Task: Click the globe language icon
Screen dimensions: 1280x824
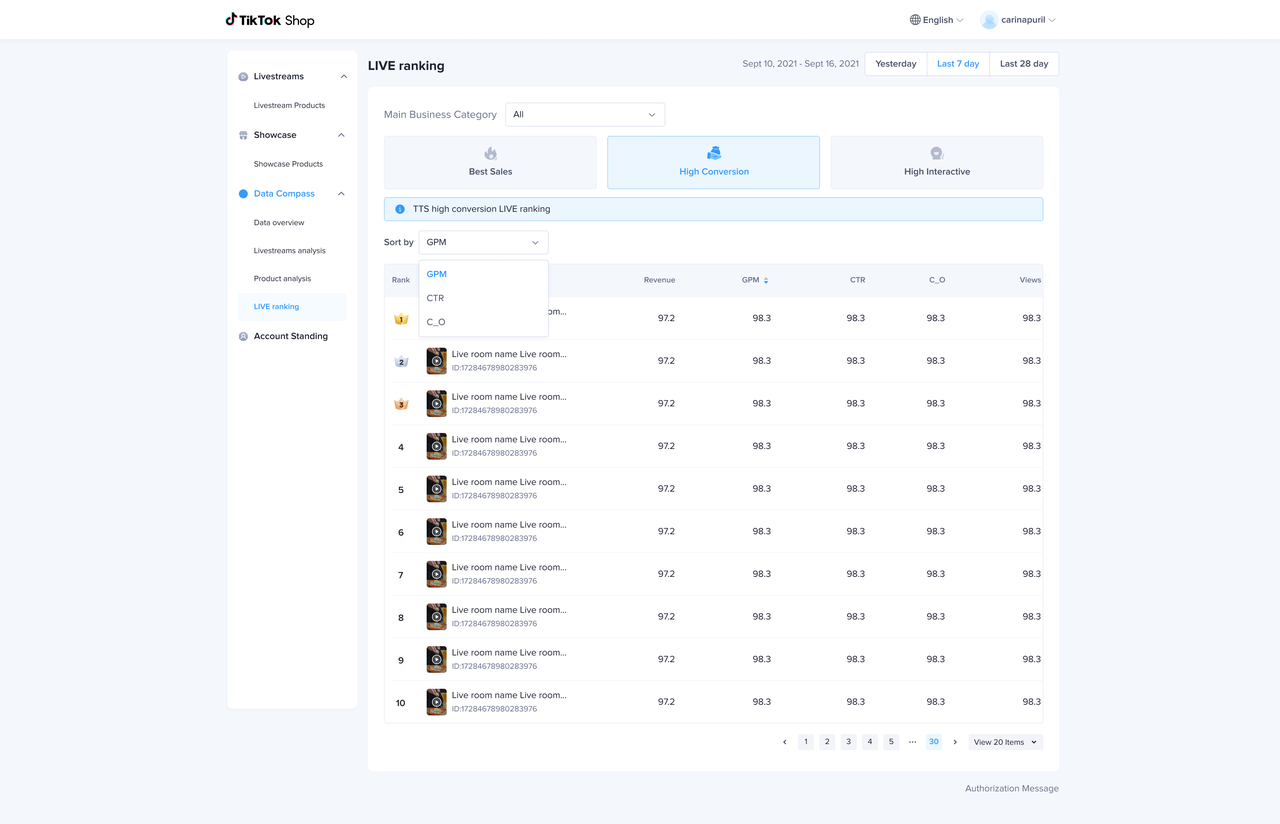Action: pyautogui.click(x=915, y=20)
